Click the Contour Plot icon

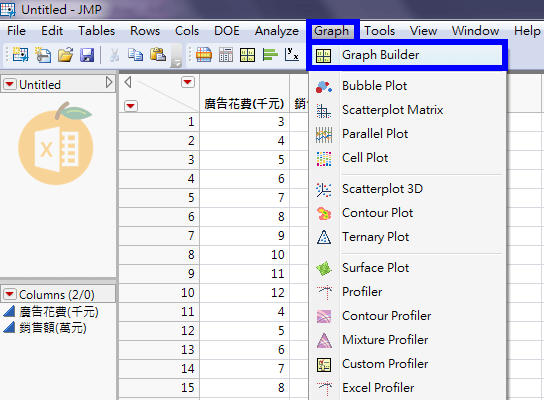(x=324, y=213)
